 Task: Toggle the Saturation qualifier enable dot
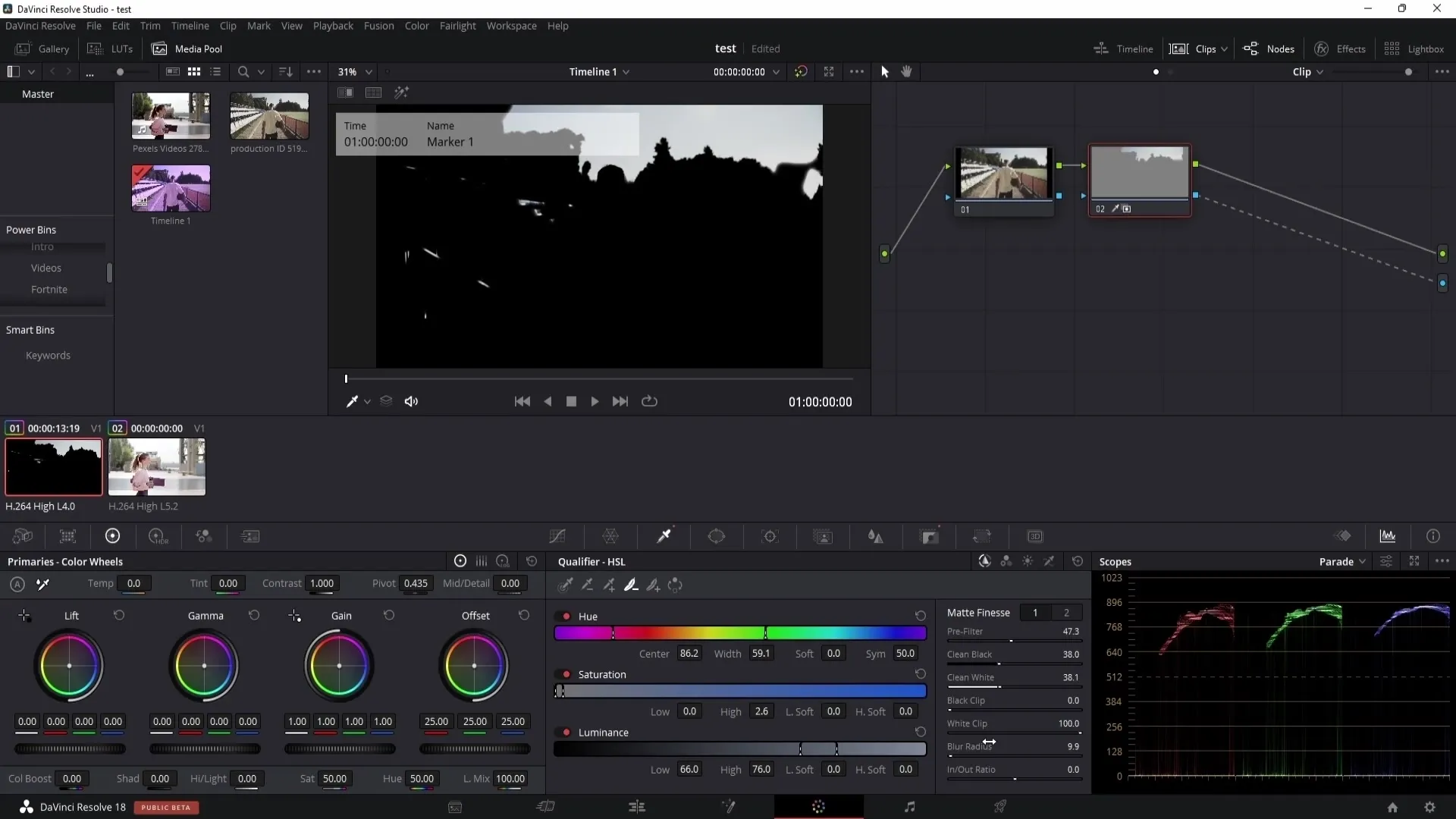point(566,674)
